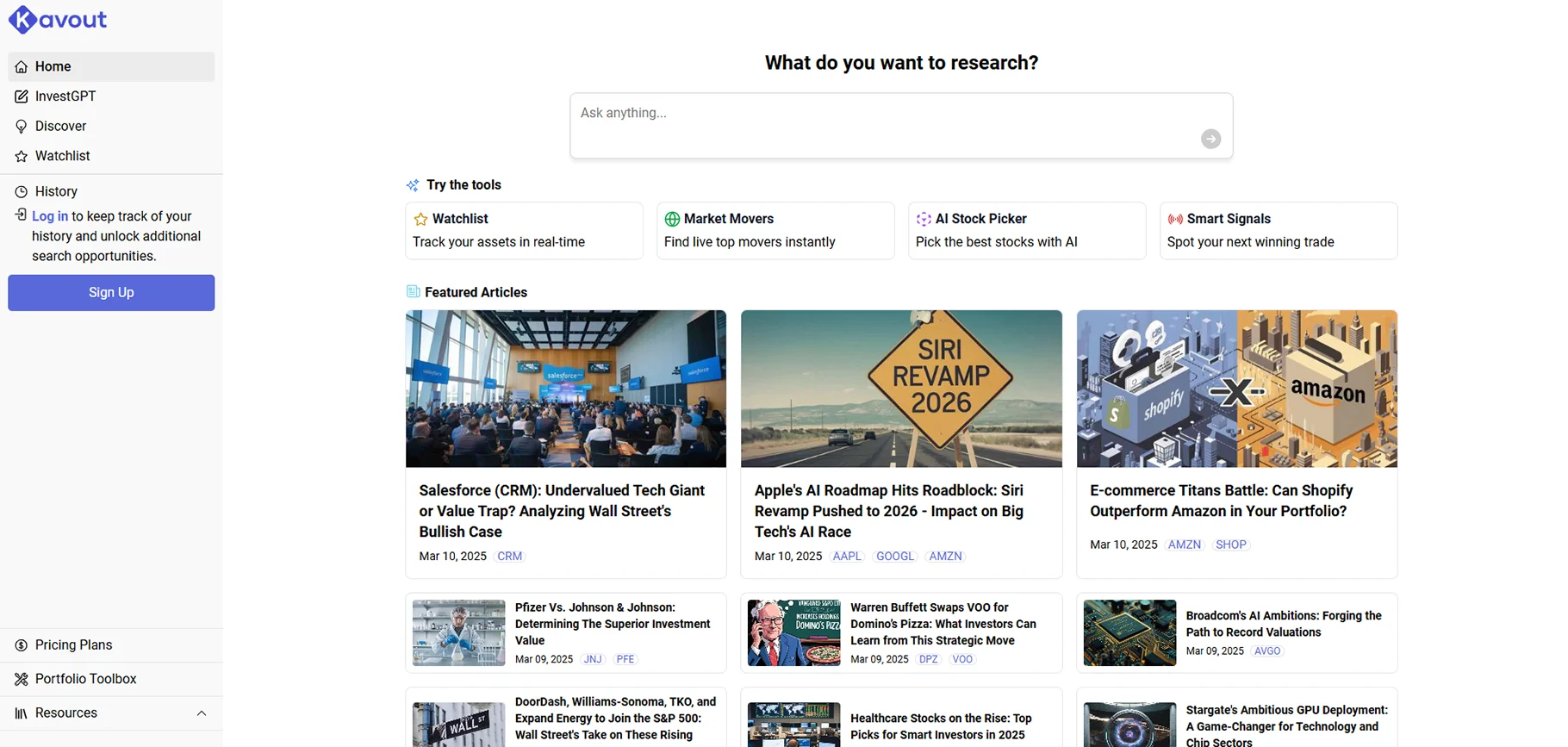Screen dimensions: 1568x747
Task: Open the Smart Signals tool card
Action: (1279, 231)
